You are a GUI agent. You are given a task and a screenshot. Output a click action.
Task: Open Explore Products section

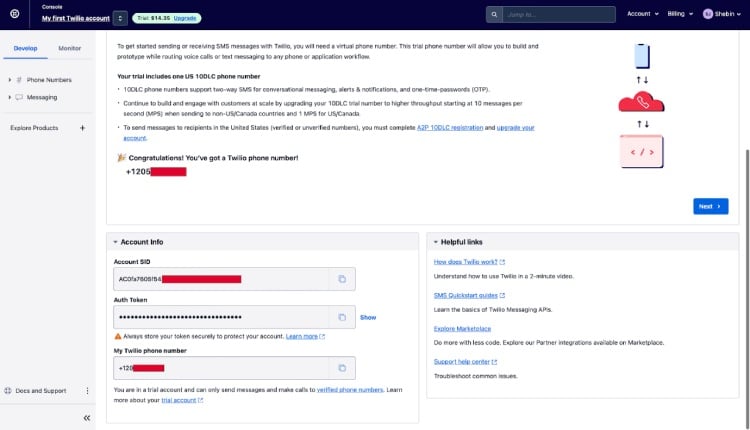[34, 128]
